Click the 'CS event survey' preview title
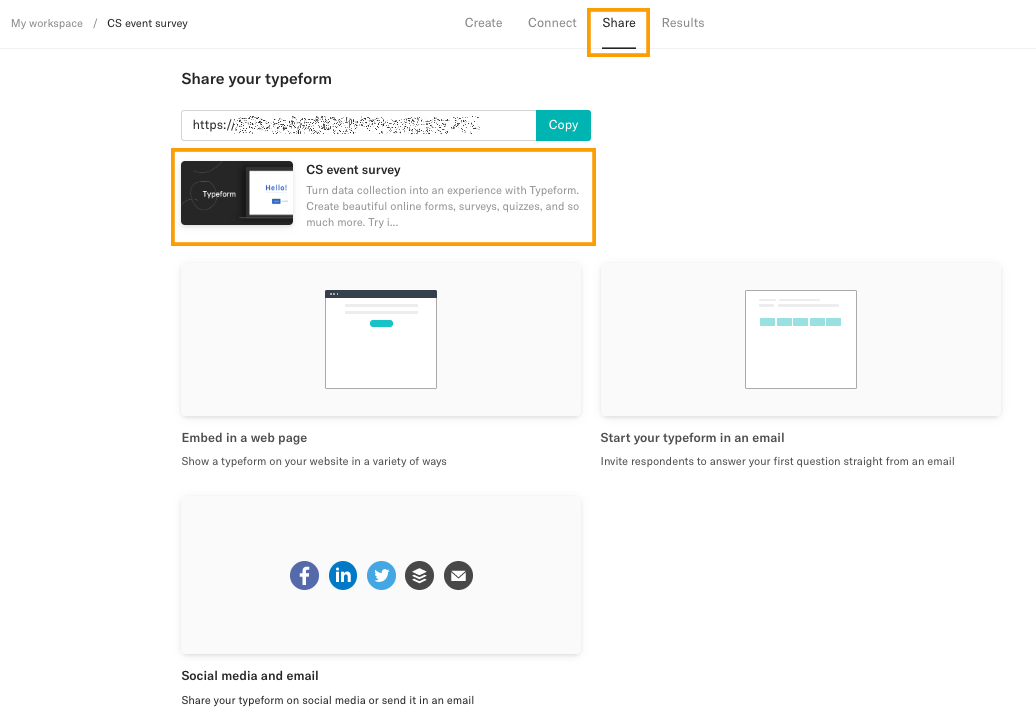The image size is (1036, 728). (x=353, y=170)
